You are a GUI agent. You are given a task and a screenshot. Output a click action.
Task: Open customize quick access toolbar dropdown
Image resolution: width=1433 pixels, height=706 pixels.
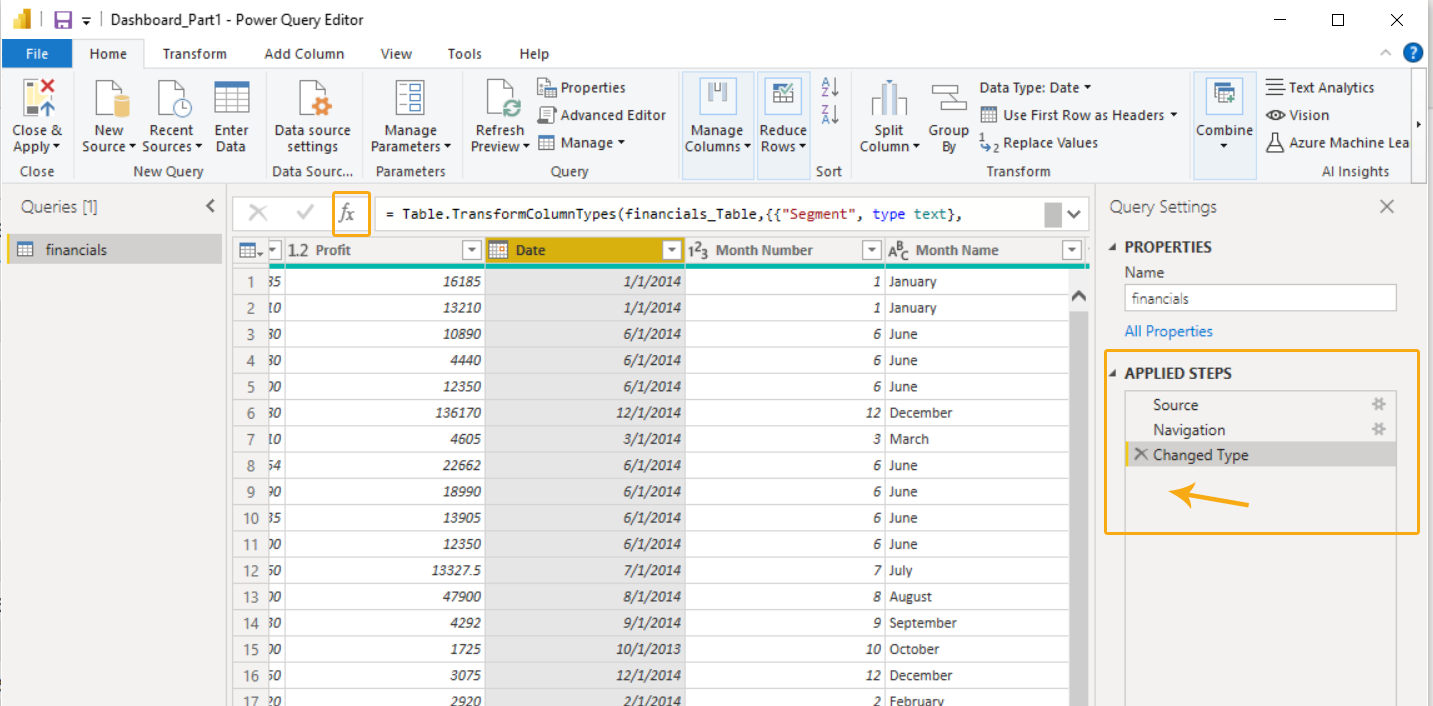click(x=87, y=20)
